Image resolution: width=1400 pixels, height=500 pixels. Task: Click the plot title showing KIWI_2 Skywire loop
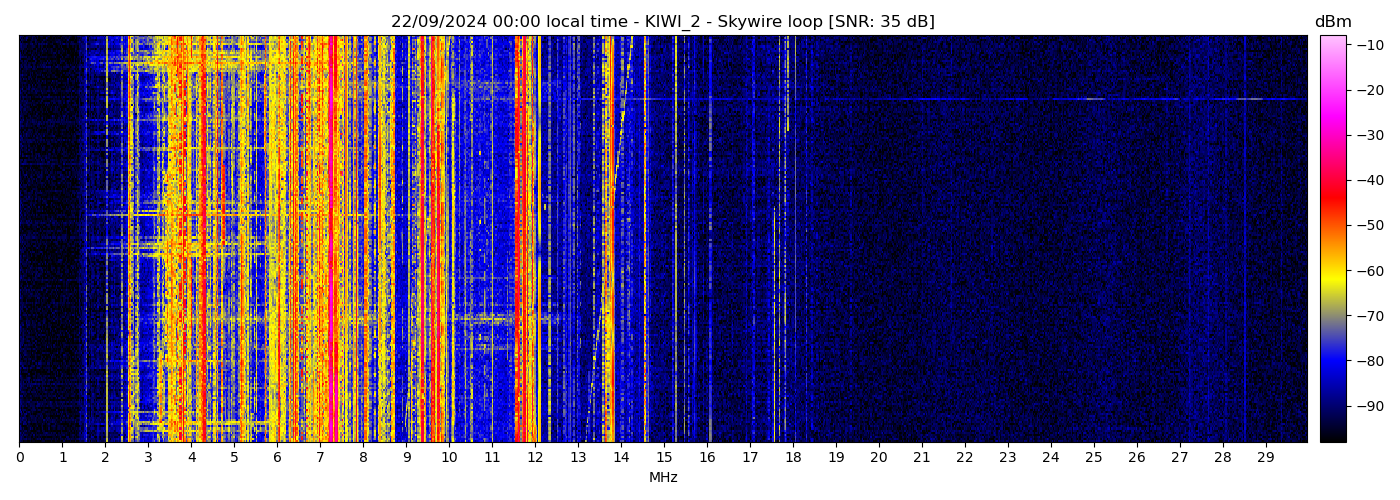pyautogui.click(x=662, y=22)
